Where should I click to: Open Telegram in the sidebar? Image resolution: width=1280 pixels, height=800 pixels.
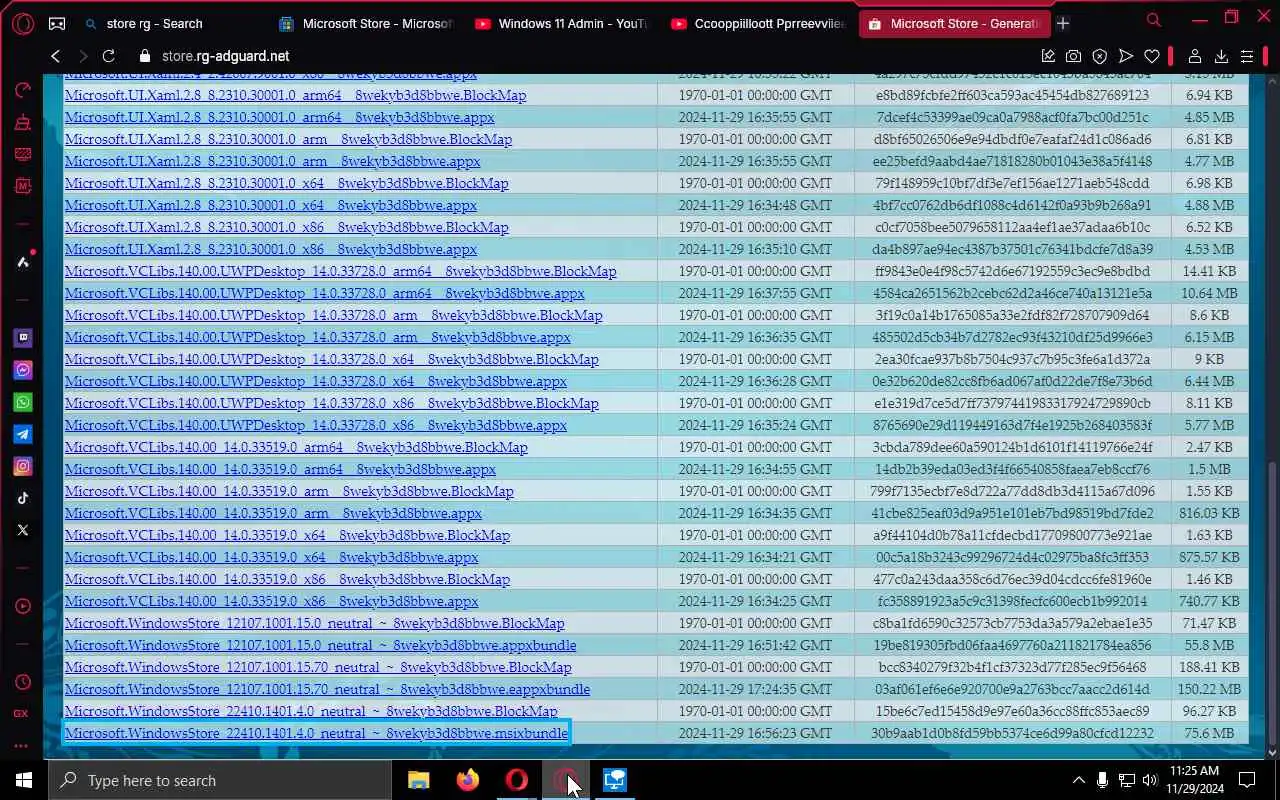click(22, 434)
